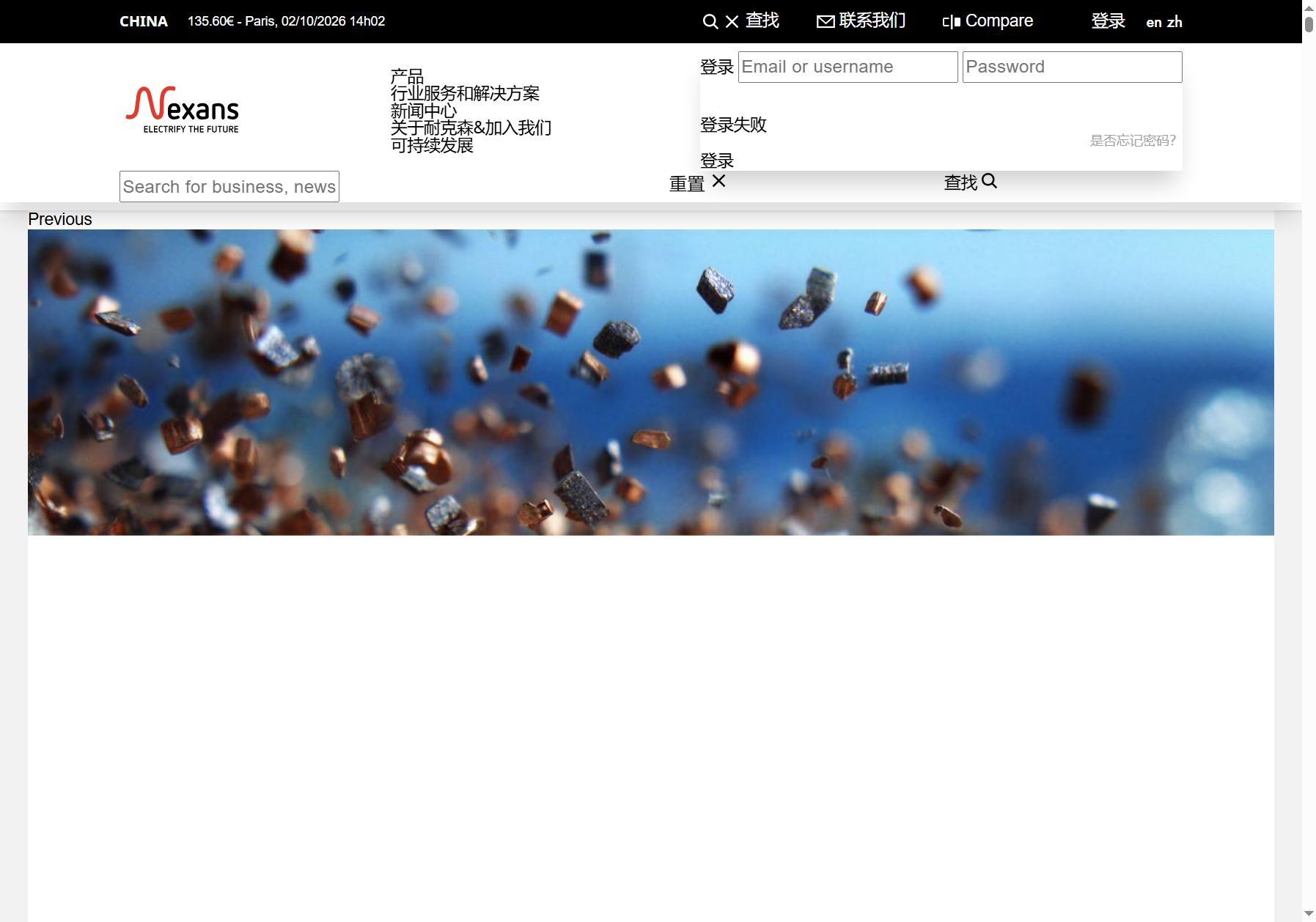Switch language to zh

tap(1175, 23)
